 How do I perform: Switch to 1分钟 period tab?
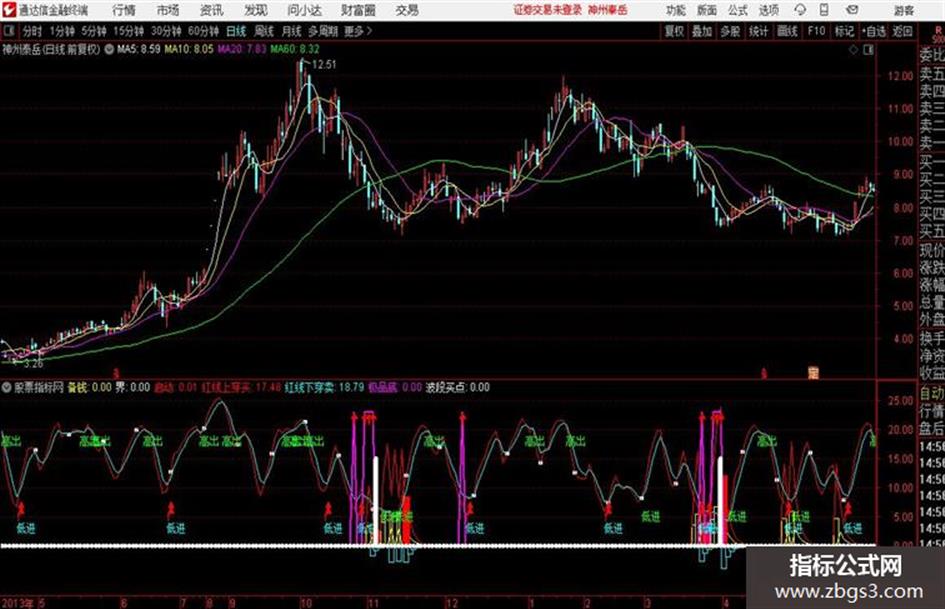[x=61, y=31]
